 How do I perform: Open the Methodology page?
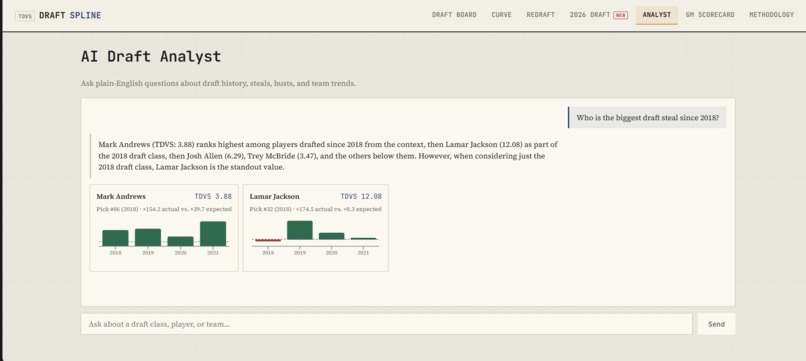tap(772, 15)
